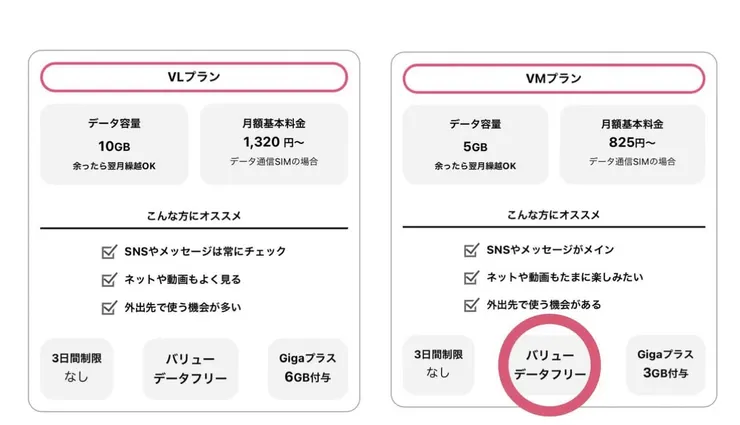Click VM plan 3日間制限 なし box
Viewport: 740px width, 425px height.
(x=438, y=365)
